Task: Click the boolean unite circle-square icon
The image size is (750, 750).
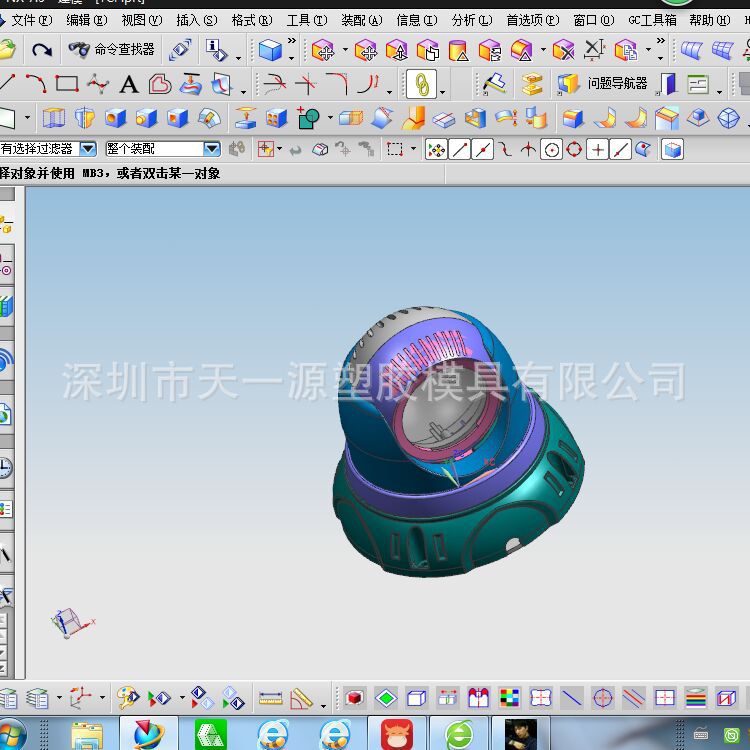Action: point(309,118)
